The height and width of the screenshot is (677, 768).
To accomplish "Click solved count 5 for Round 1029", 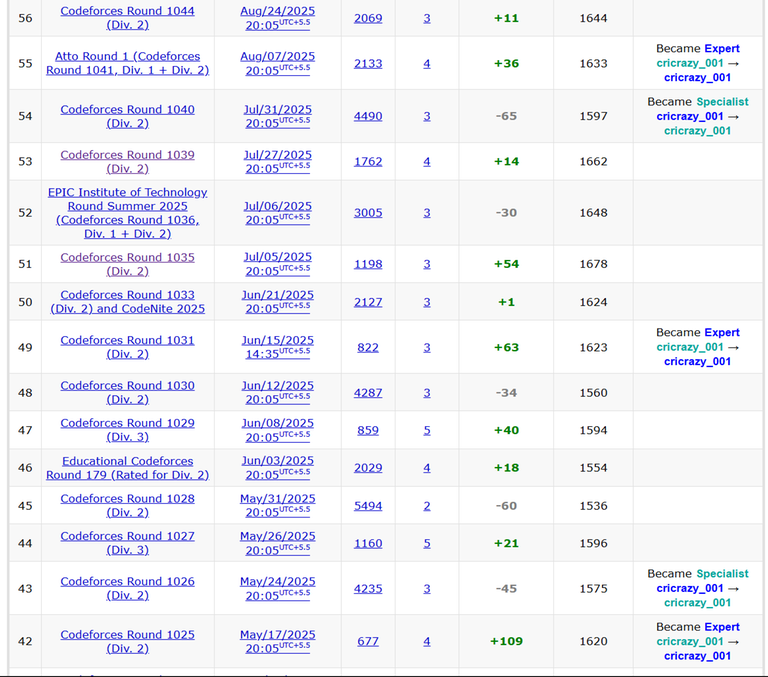I will pyautogui.click(x=427, y=430).
